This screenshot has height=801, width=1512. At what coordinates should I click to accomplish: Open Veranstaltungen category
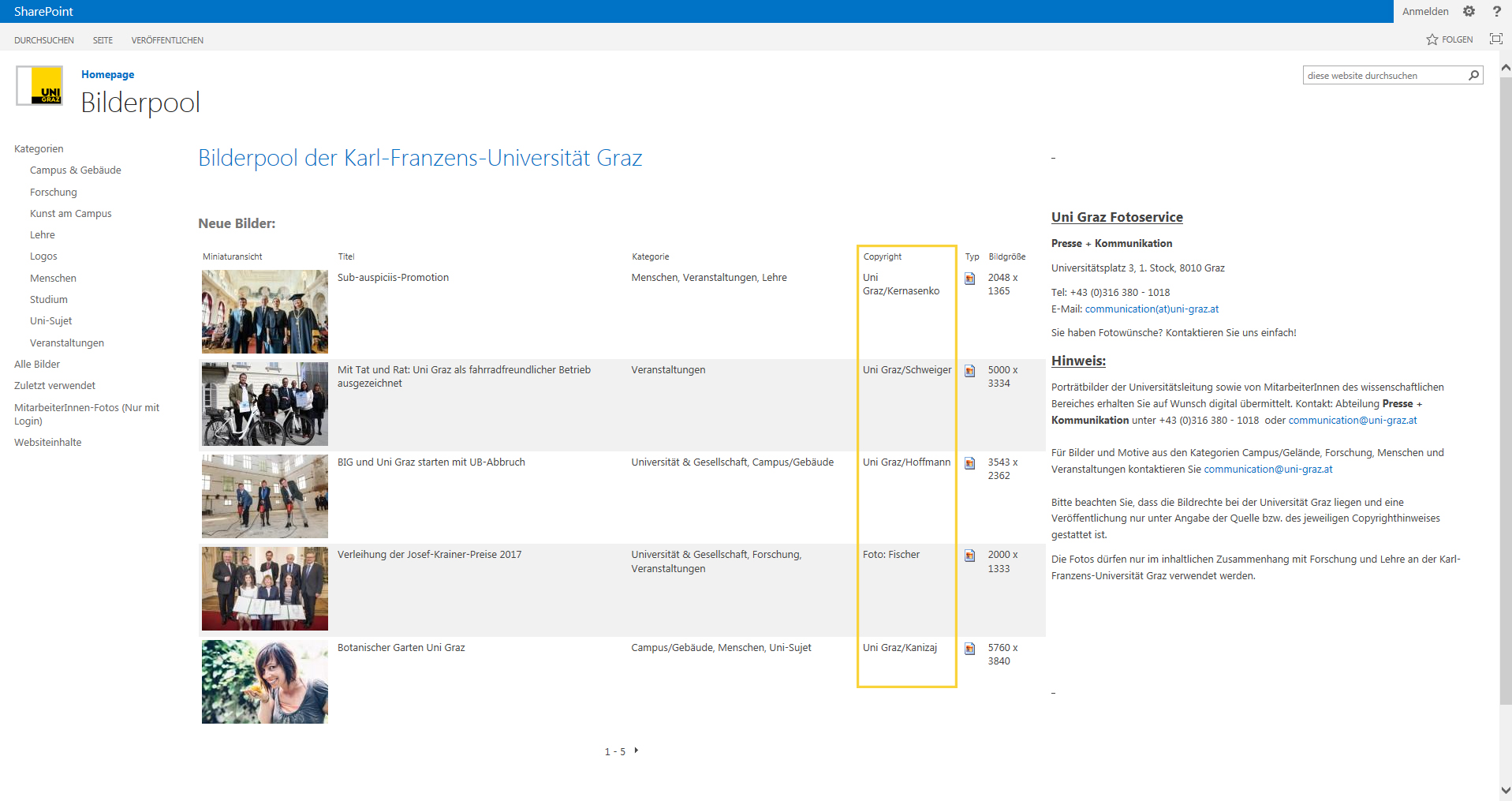pyautogui.click(x=67, y=343)
